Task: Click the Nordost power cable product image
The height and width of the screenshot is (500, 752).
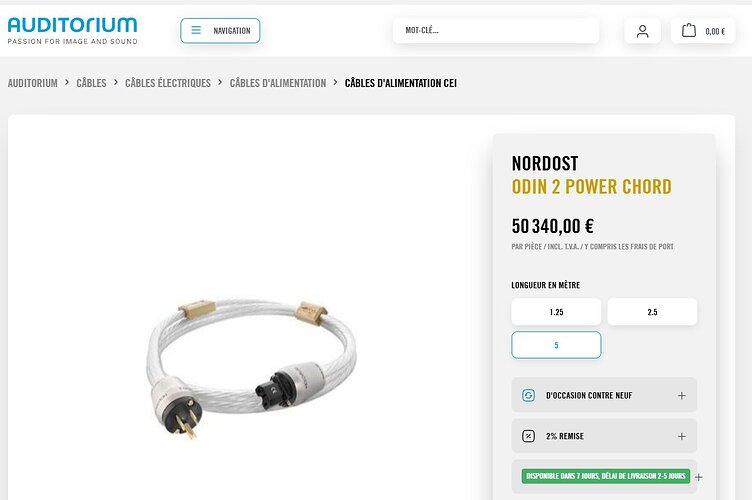Action: pos(251,368)
